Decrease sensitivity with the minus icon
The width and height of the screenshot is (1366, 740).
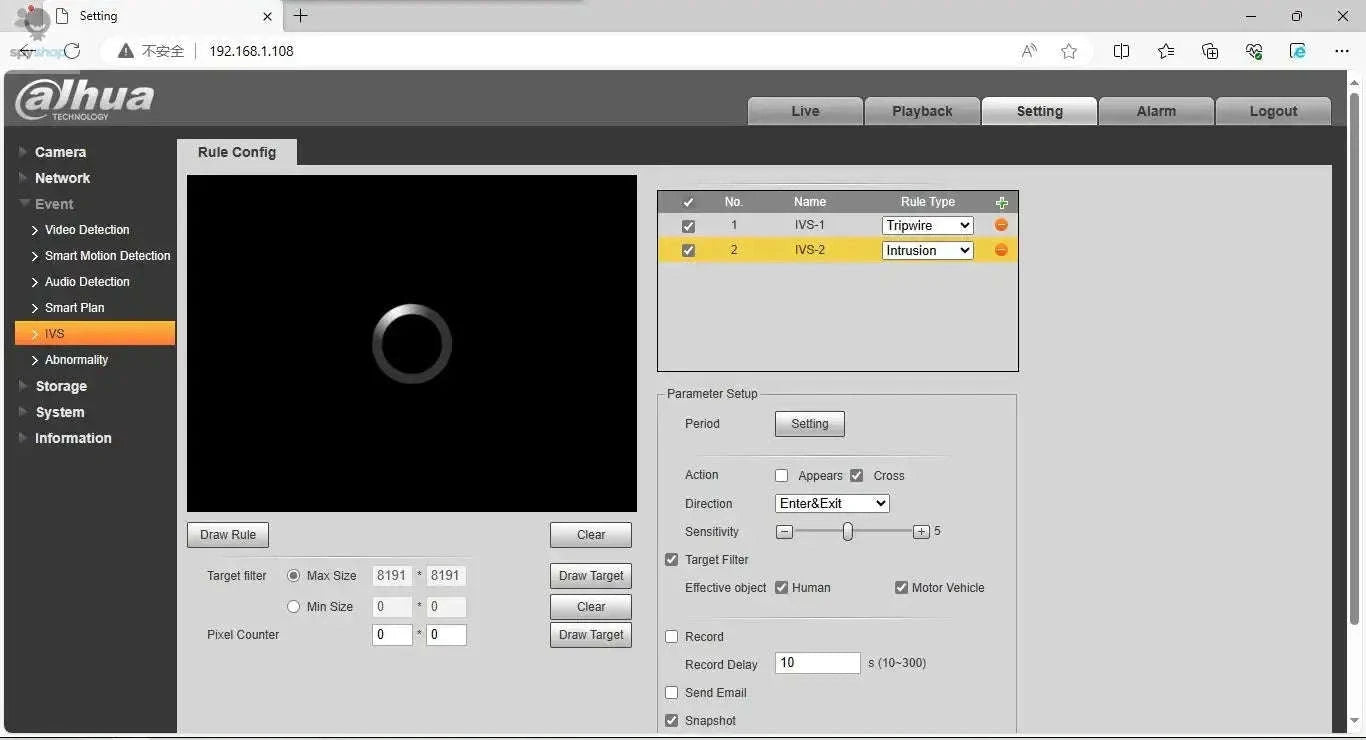tap(785, 532)
